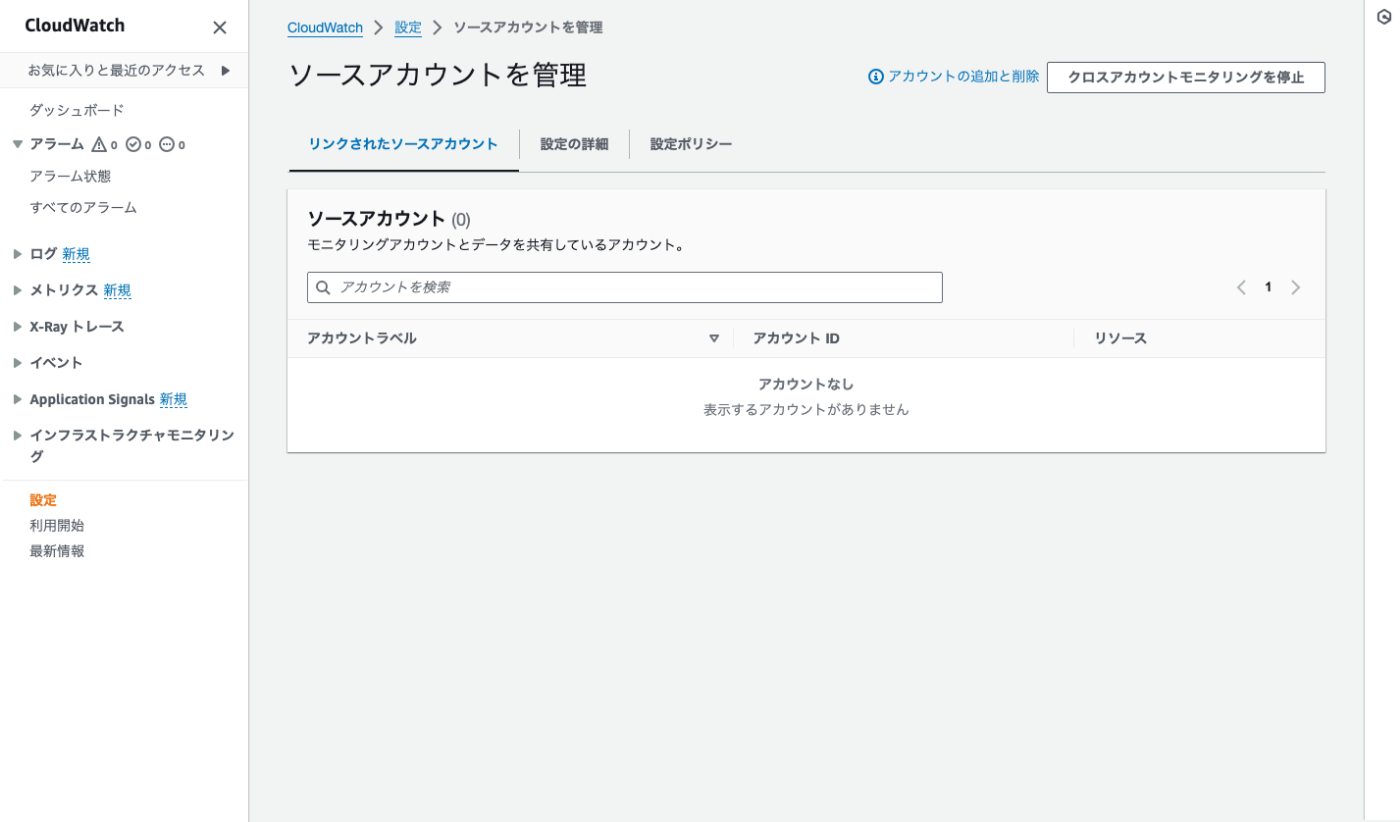Expand the ログ section

17,254
